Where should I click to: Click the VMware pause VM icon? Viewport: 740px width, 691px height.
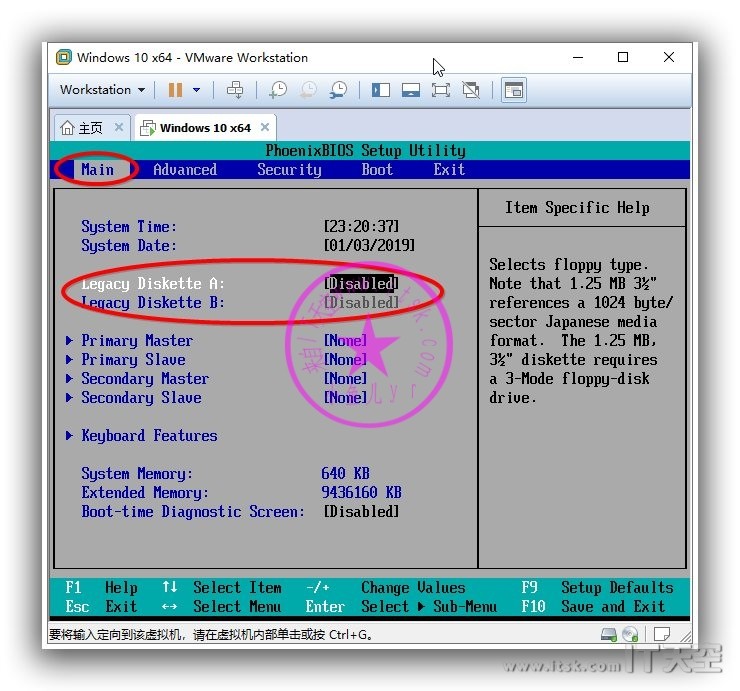pos(175,90)
